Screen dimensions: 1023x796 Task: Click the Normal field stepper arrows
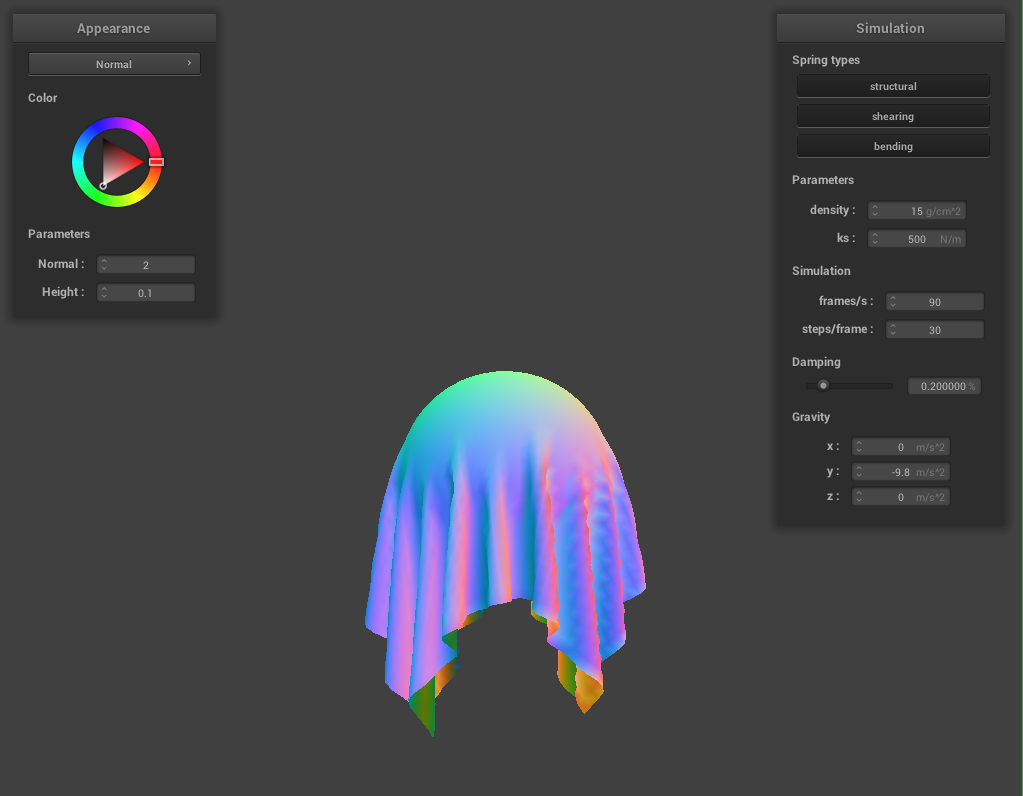coord(104,264)
